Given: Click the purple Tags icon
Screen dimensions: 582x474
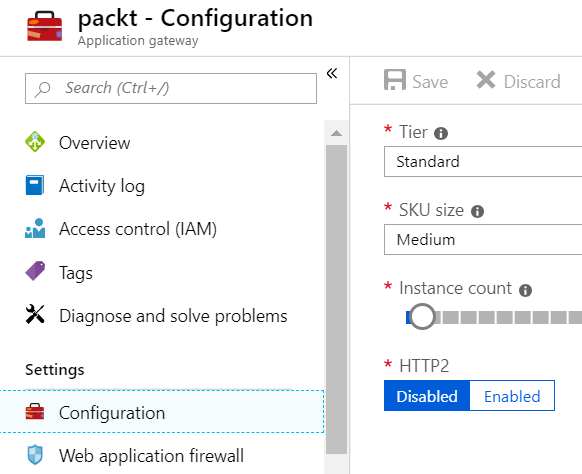Looking at the screenshot, I should click(x=35, y=271).
